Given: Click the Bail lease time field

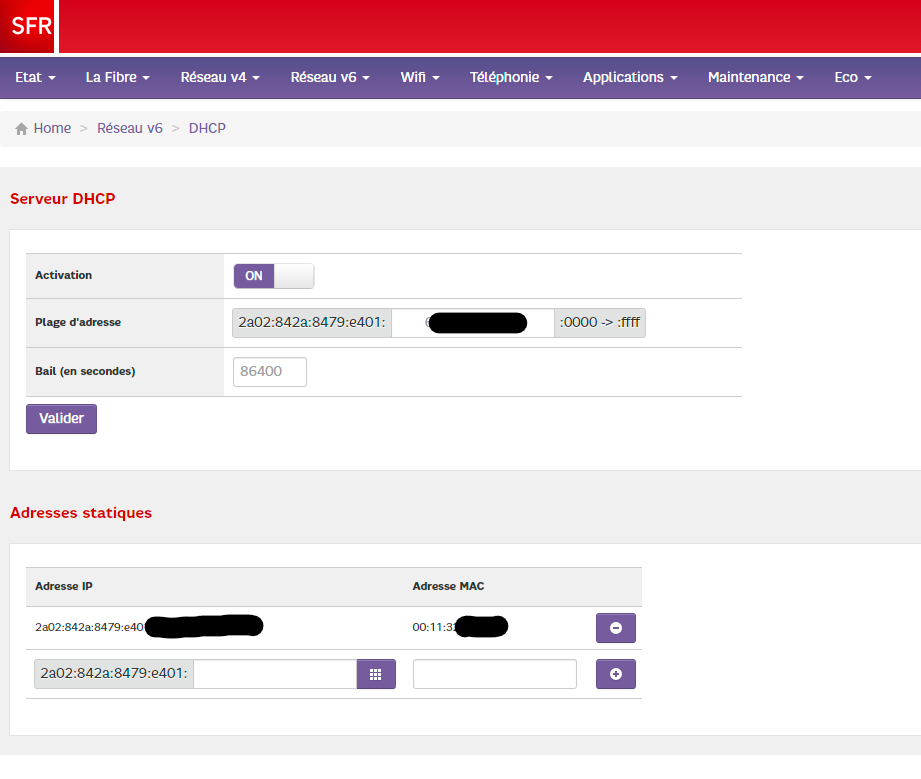Looking at the screenshot, I should pos(269,372).
